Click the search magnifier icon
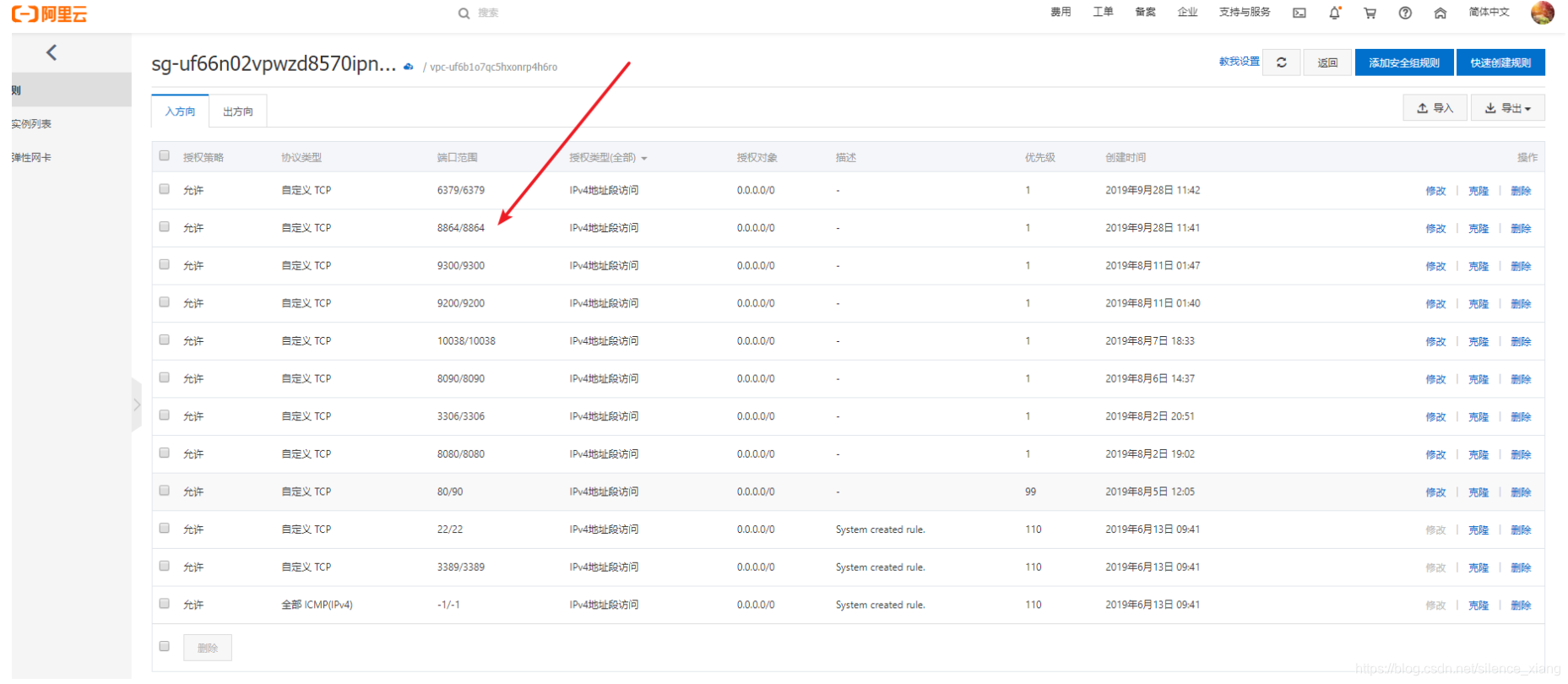This screenshot has width=1568, height=684. point(464,14)
